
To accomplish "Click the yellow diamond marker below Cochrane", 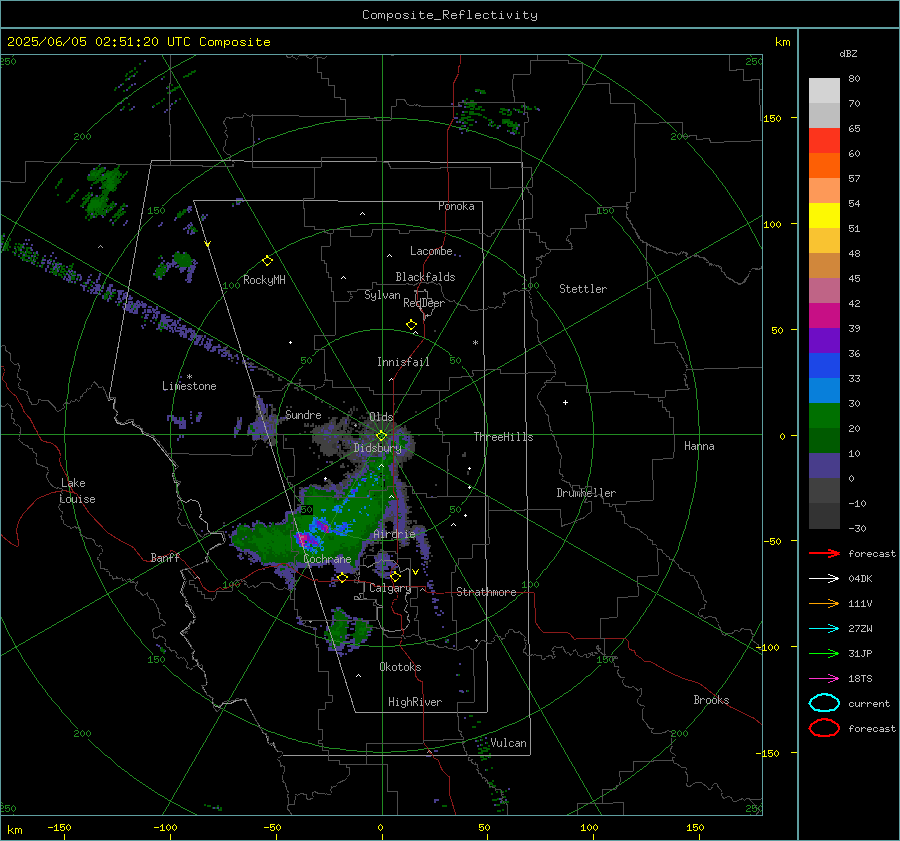I will tap(343, 577).
